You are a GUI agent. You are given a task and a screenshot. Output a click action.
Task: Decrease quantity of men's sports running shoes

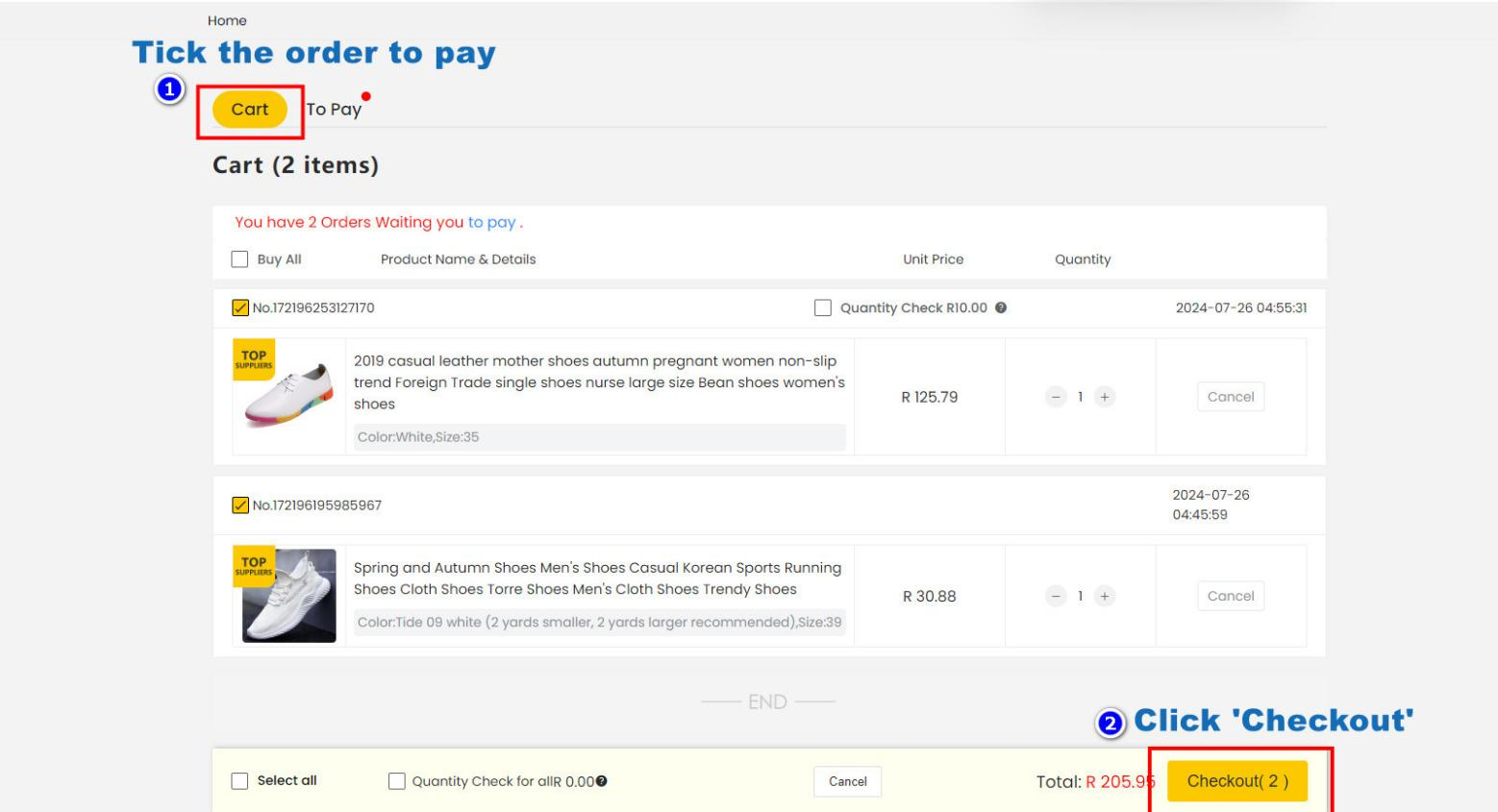coord(1056,597)
